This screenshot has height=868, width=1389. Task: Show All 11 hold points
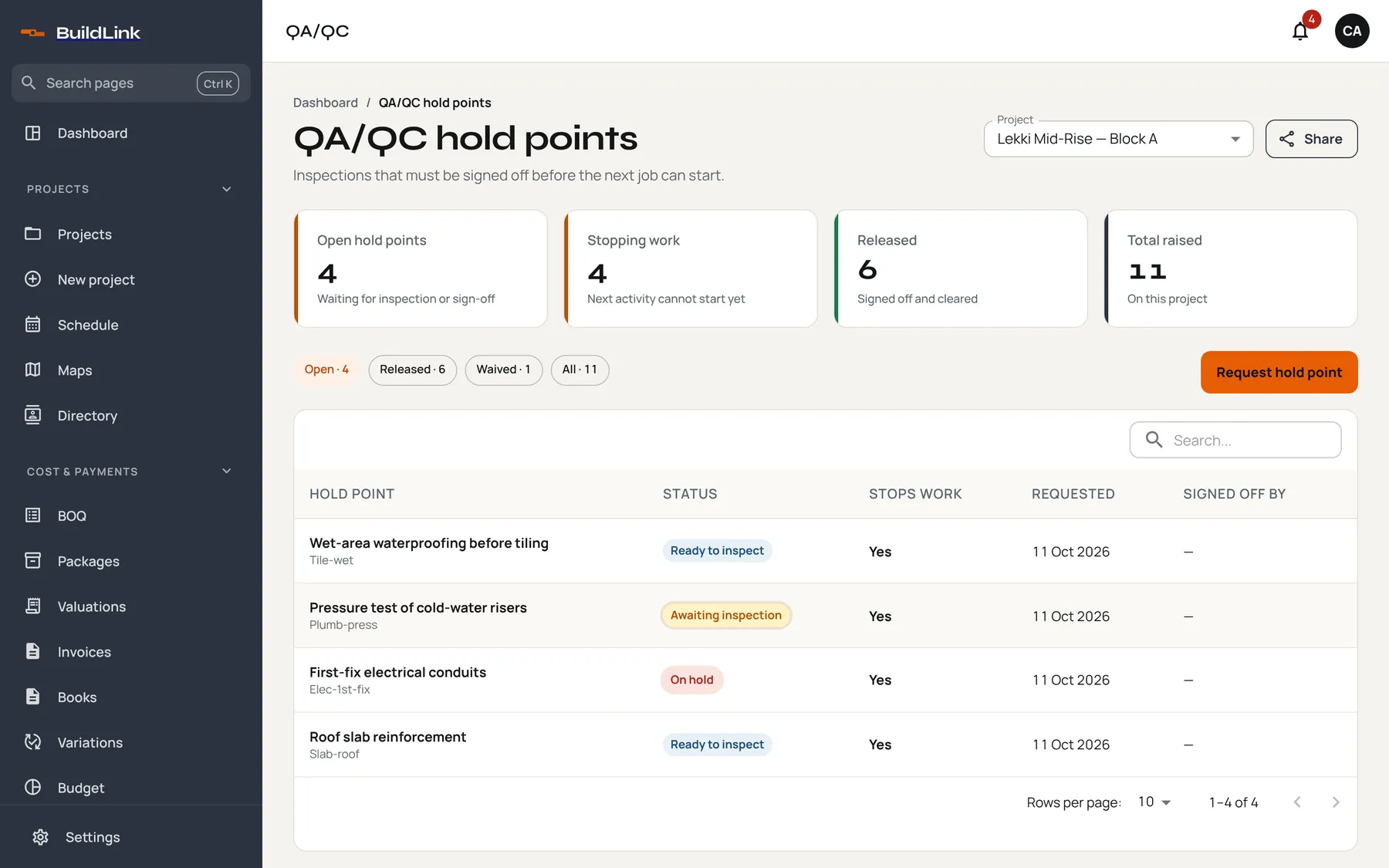pos(580,370)
